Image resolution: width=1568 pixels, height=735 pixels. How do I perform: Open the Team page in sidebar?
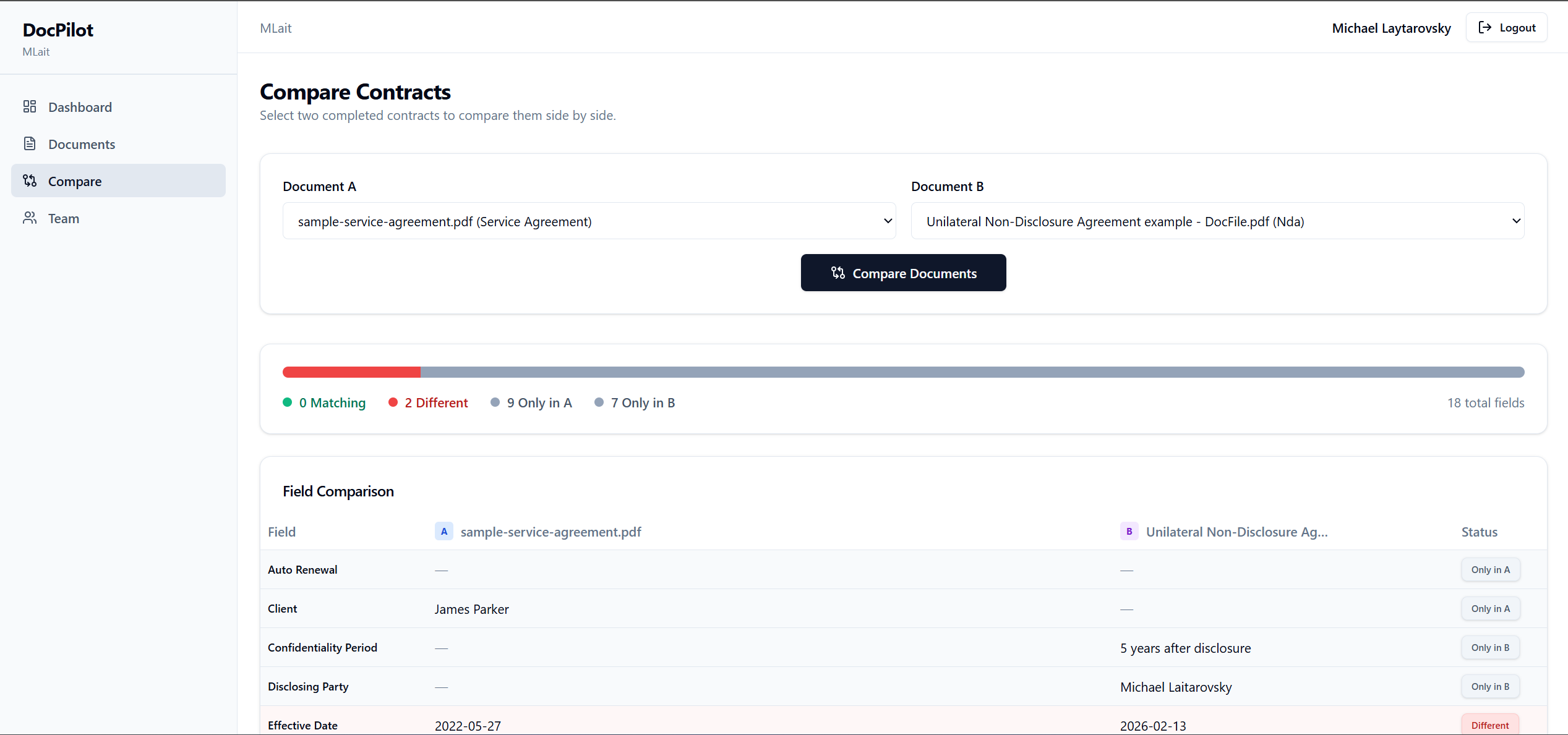[118, 218]
